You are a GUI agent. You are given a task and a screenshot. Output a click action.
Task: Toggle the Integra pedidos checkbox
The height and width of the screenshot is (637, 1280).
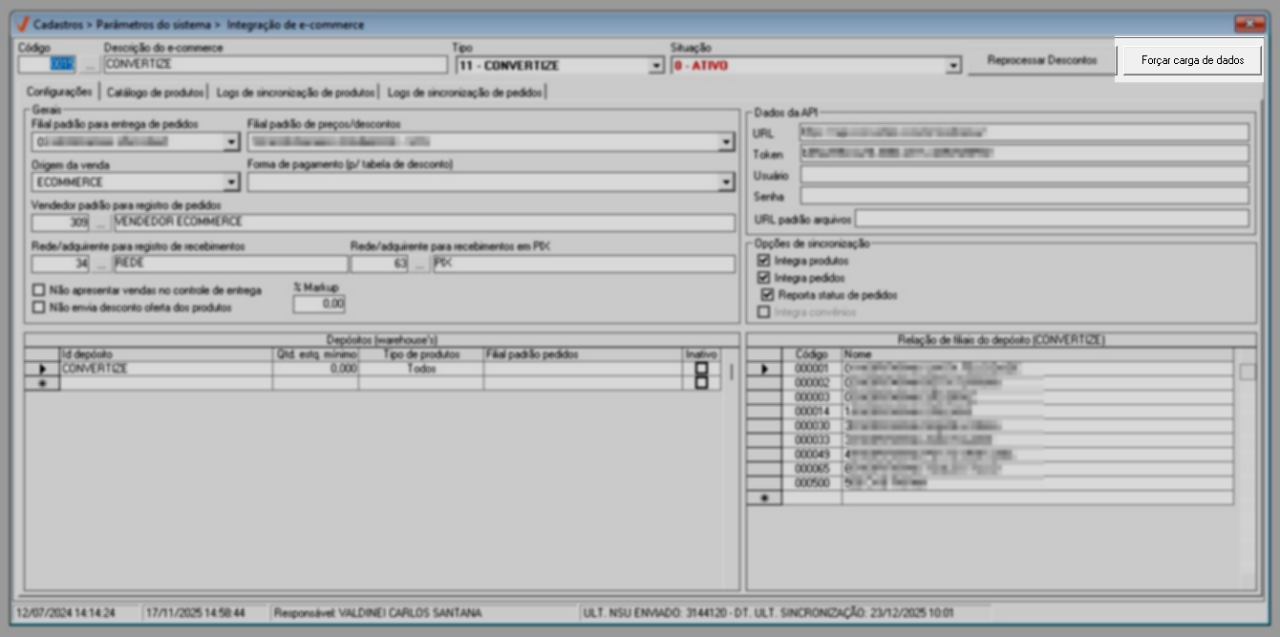tap(765, 277)
